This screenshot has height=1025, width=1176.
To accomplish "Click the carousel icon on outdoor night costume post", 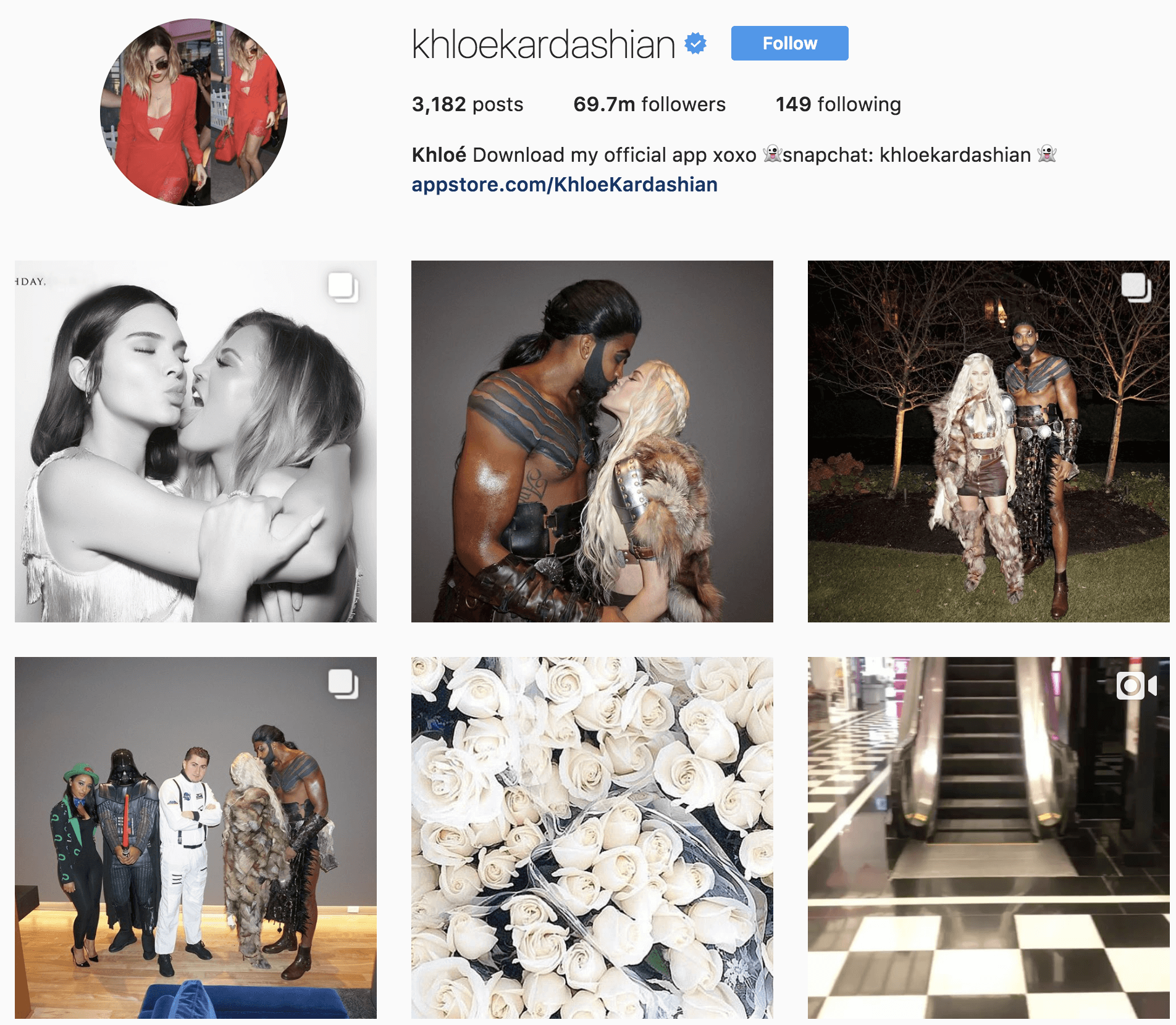I will coord(1136,287).
